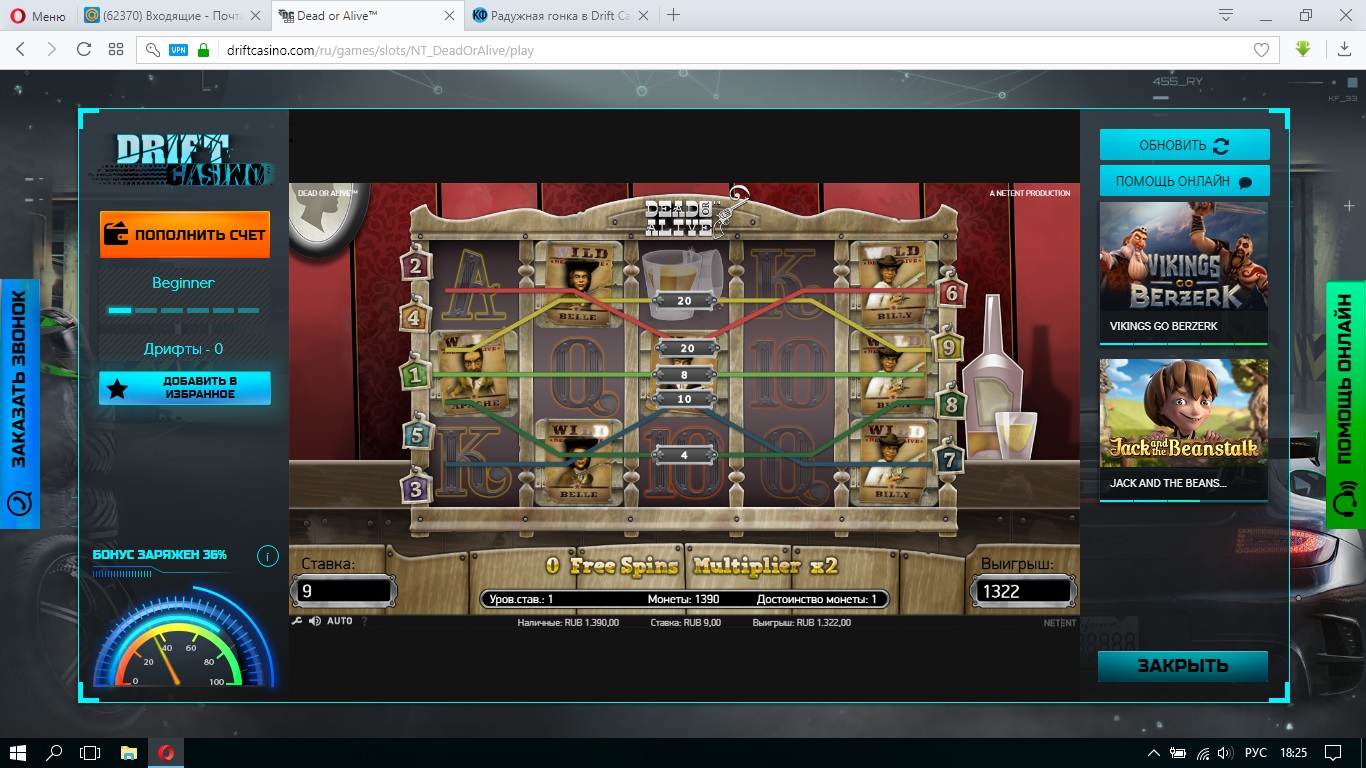Screen dimensions: 1366x768
Task: Open Jack and the Beanstalk thumbnail
Action: click(1184, 413)
